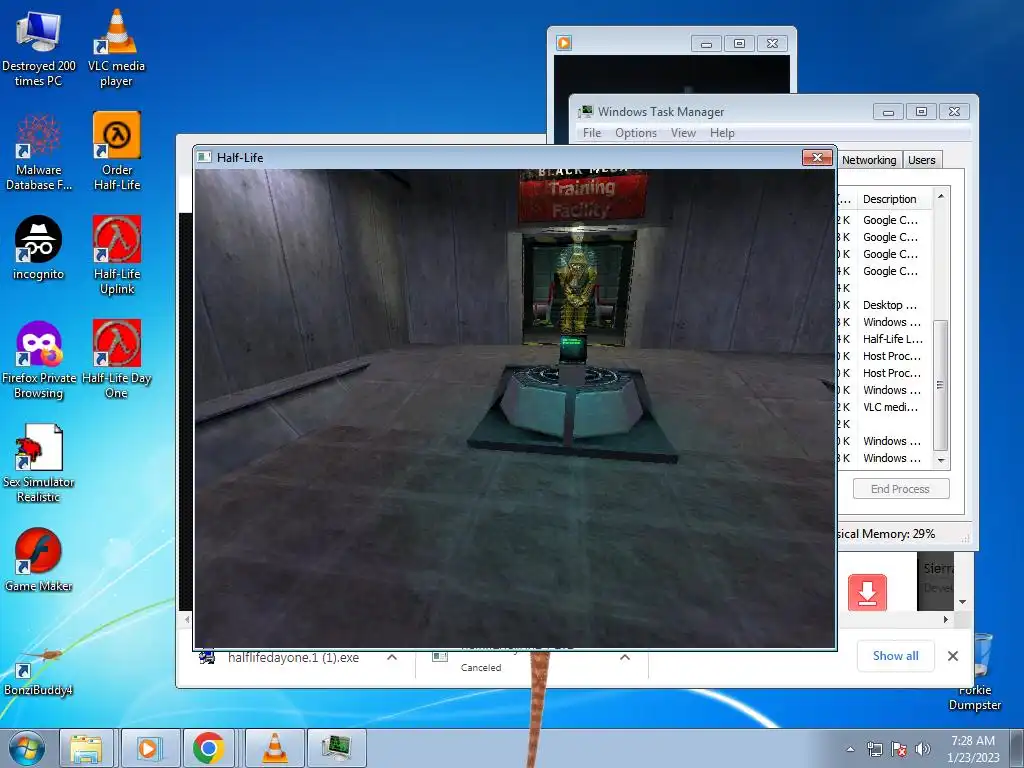Image resolution: width=1024 pixels, height=768 pixels.
Task: Switch to Google Chrome in the taskbar
Action: pos(209,748)
